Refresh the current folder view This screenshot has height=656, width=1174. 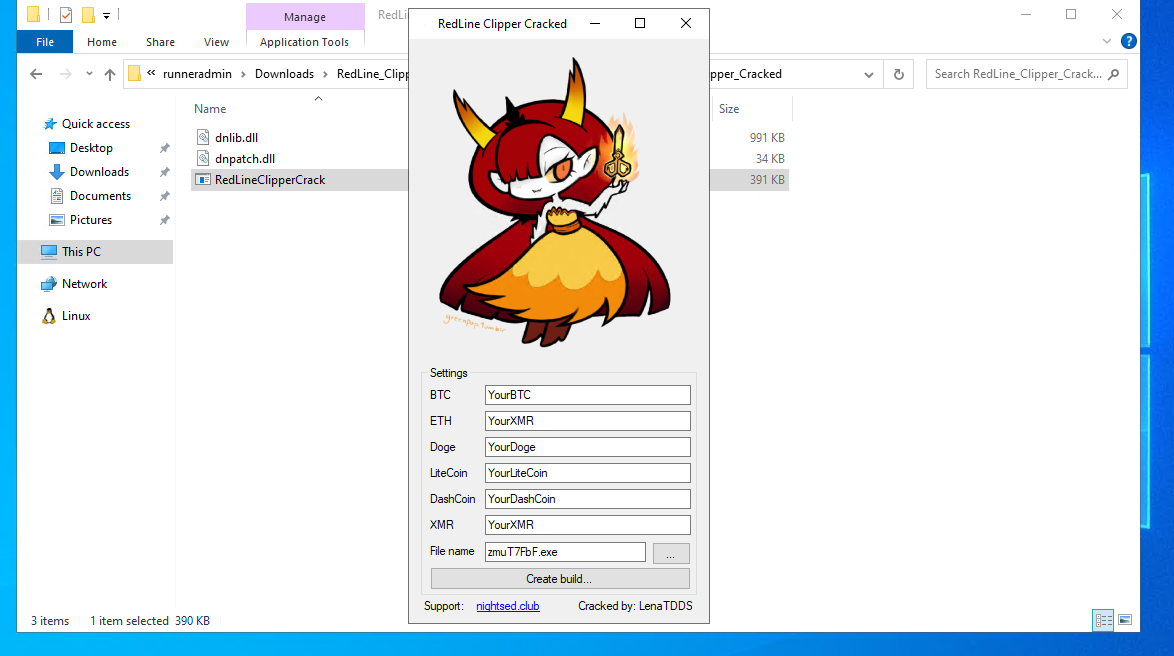click(x=898, y=74)
